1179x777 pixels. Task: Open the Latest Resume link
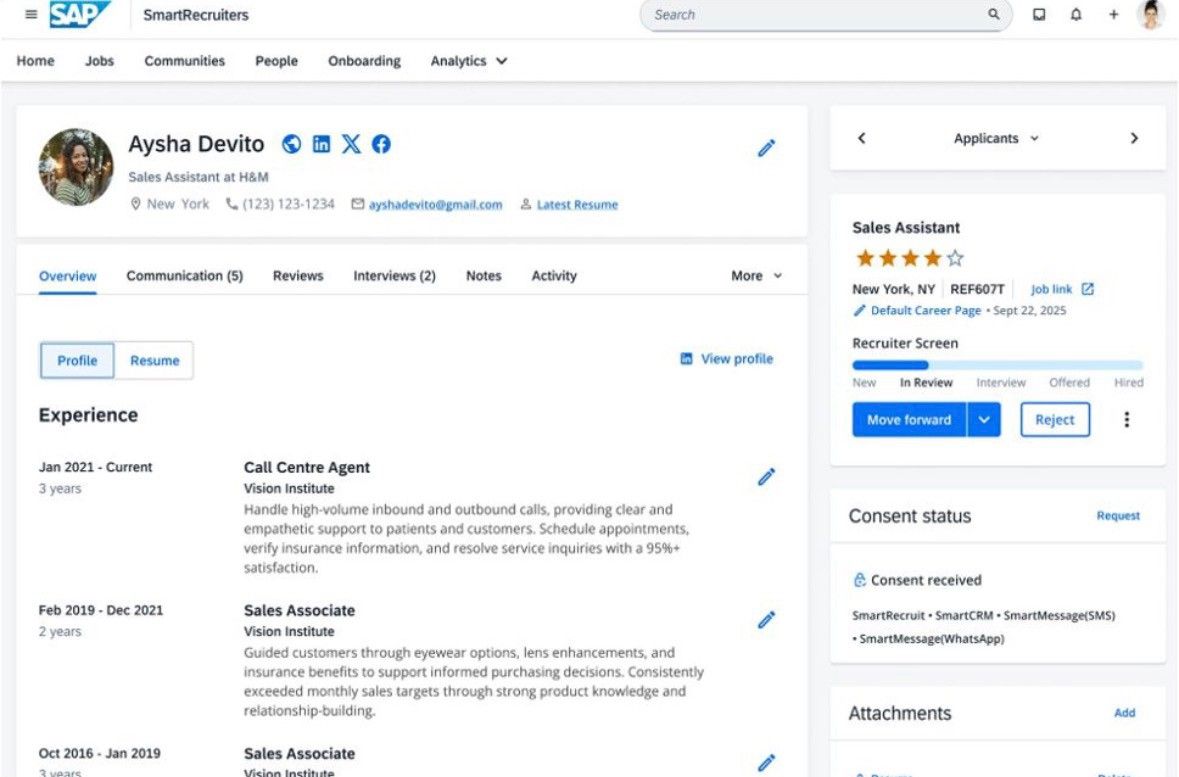(577, 205)
